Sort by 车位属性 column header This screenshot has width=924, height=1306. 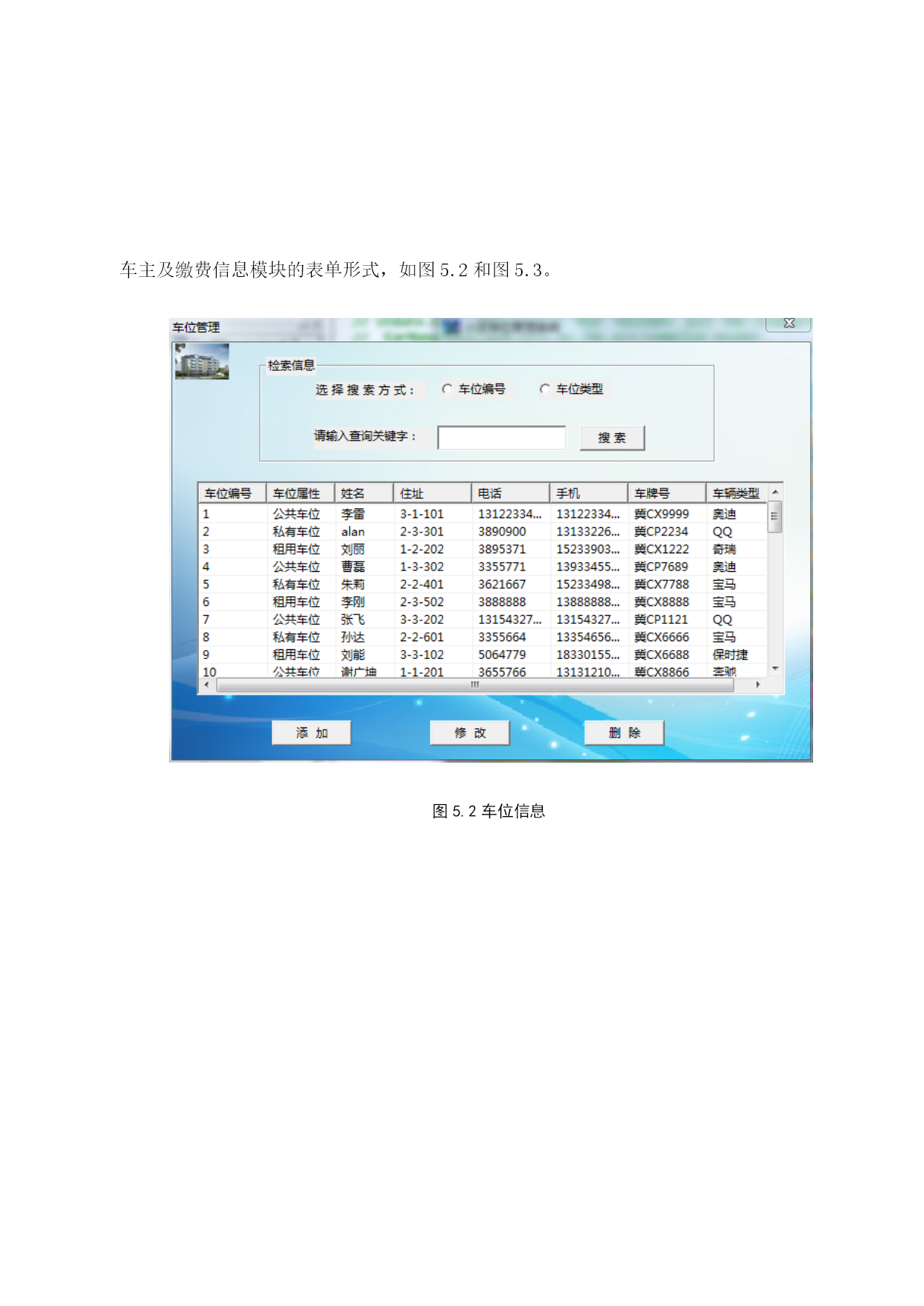pos(300,493)
